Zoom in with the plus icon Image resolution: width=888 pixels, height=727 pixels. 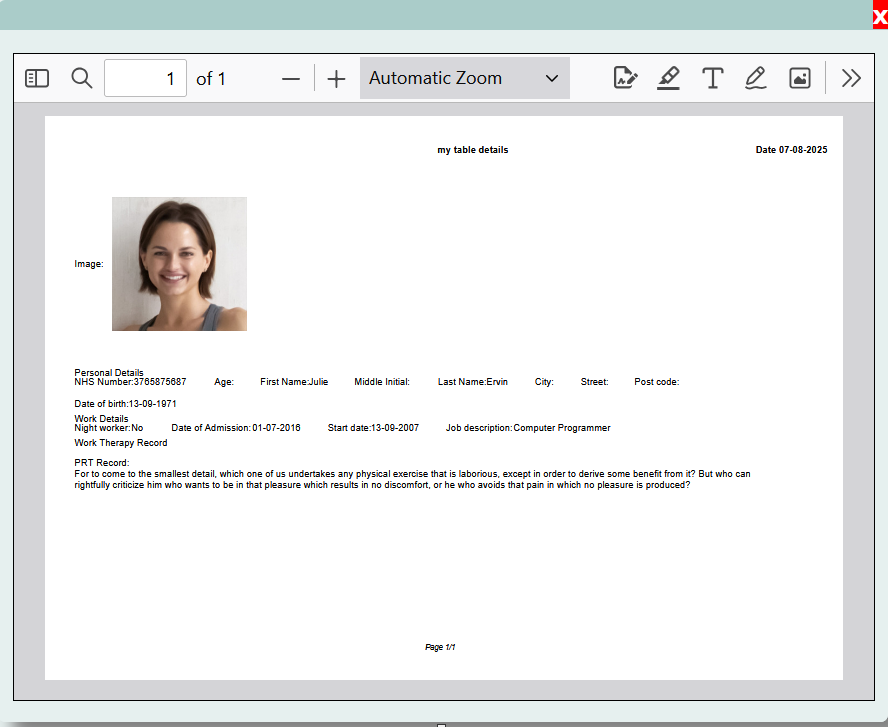pyautogui.click(x=336, y=77)
